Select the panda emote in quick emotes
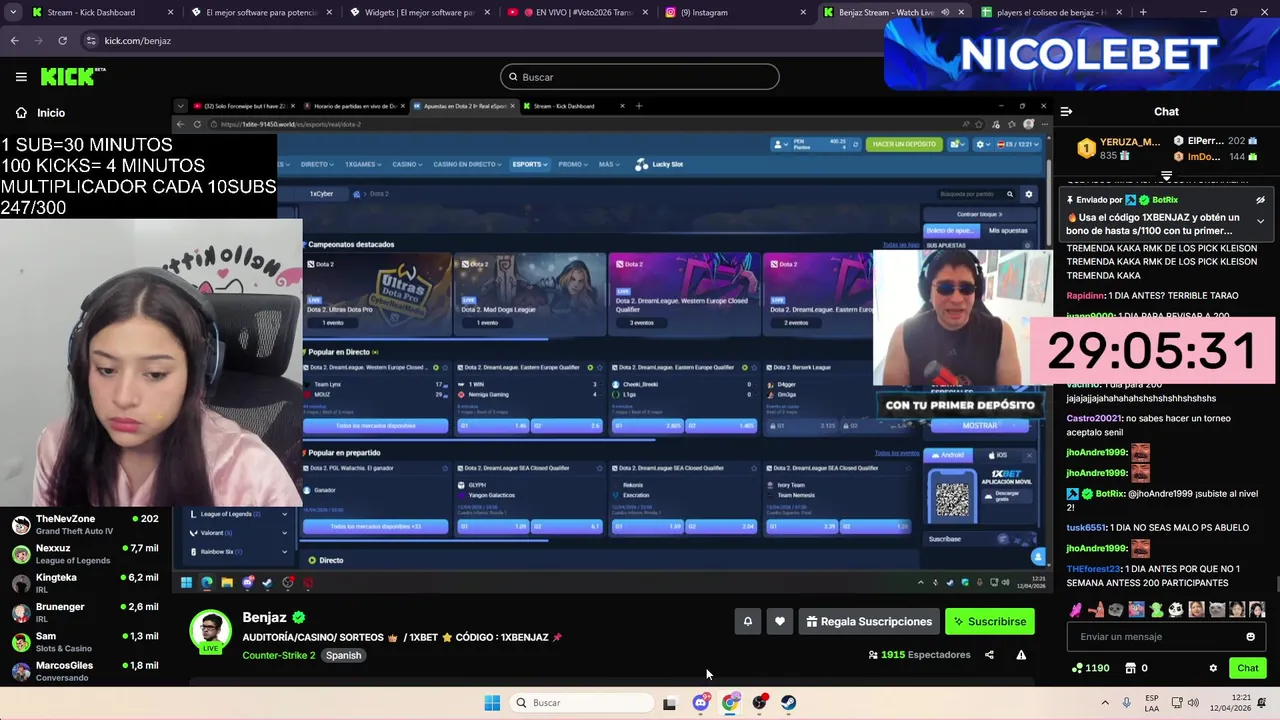1280x720 pixels. (x=1176, y=609)
